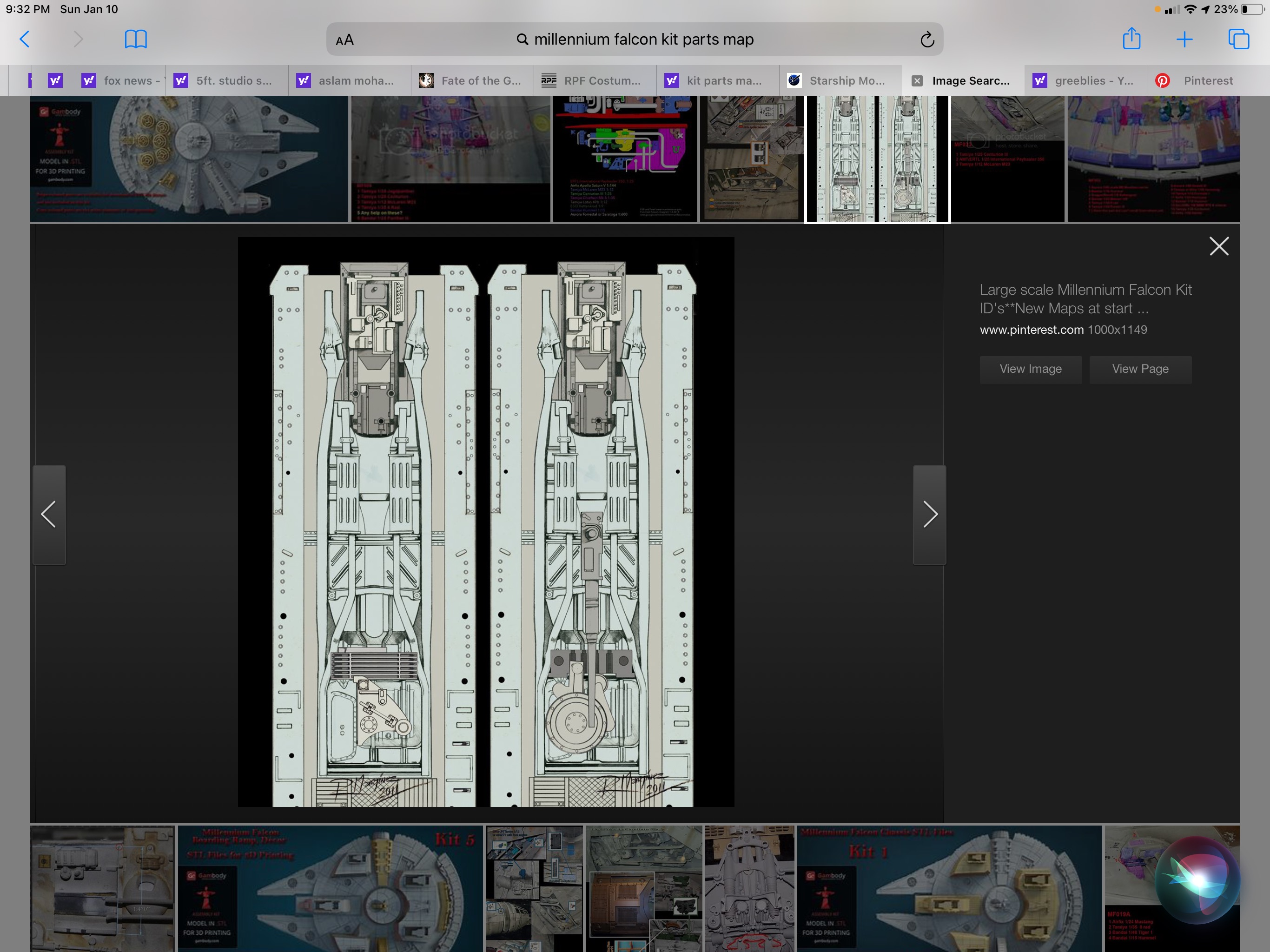Go to previous image arrow
The width and height of the screenshot is (1270, 952).
click(49, 515)
